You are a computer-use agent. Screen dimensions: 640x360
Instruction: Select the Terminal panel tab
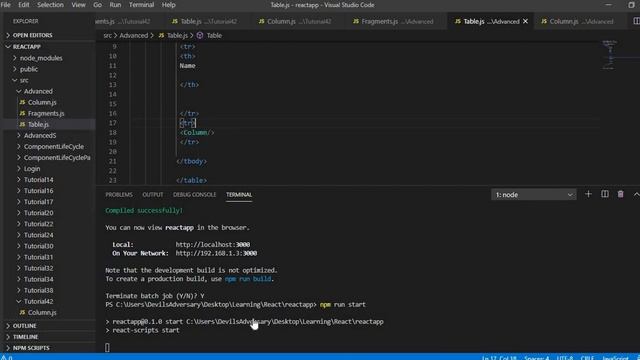[239, 195]
